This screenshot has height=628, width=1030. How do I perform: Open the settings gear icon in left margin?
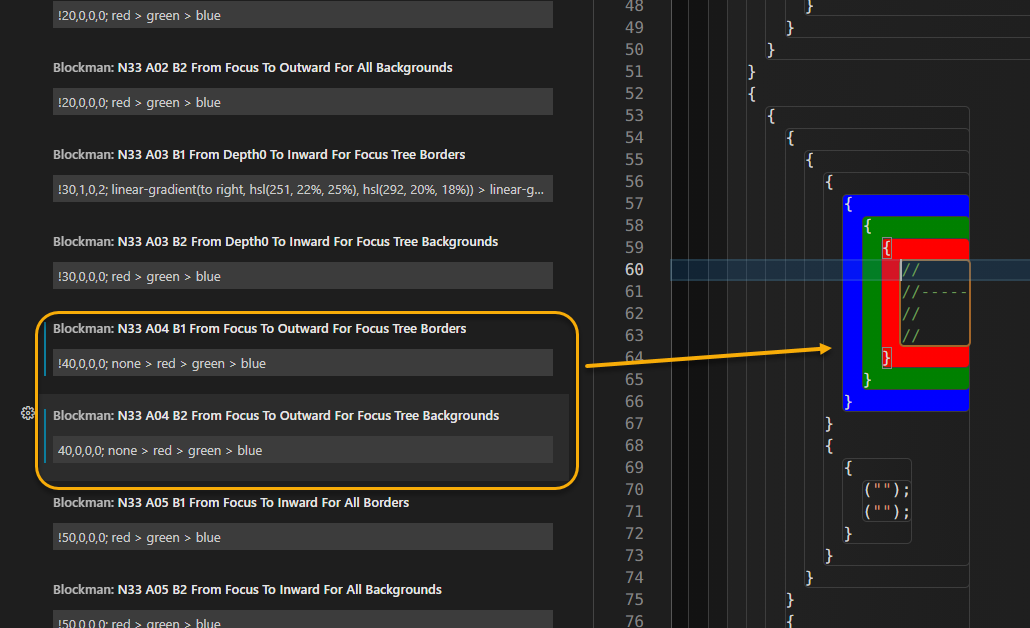[27, 413]
